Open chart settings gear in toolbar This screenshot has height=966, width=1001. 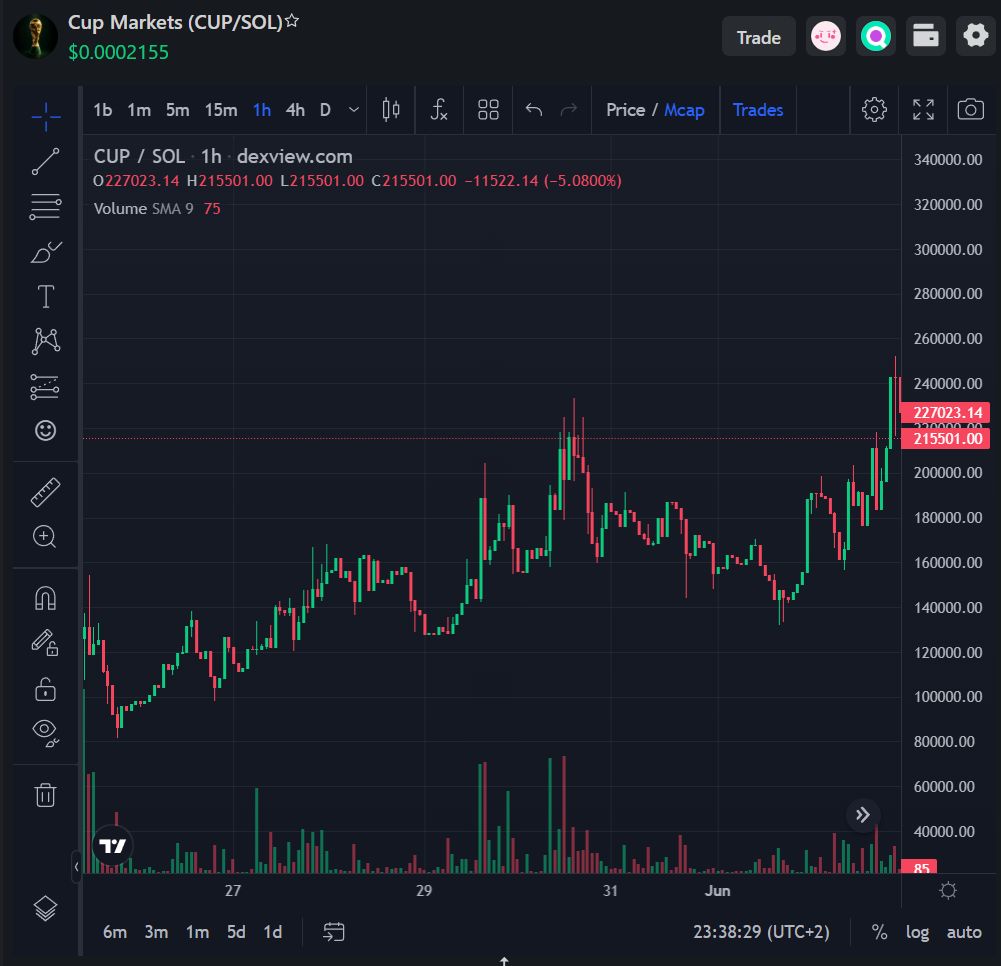pos(874,110)
